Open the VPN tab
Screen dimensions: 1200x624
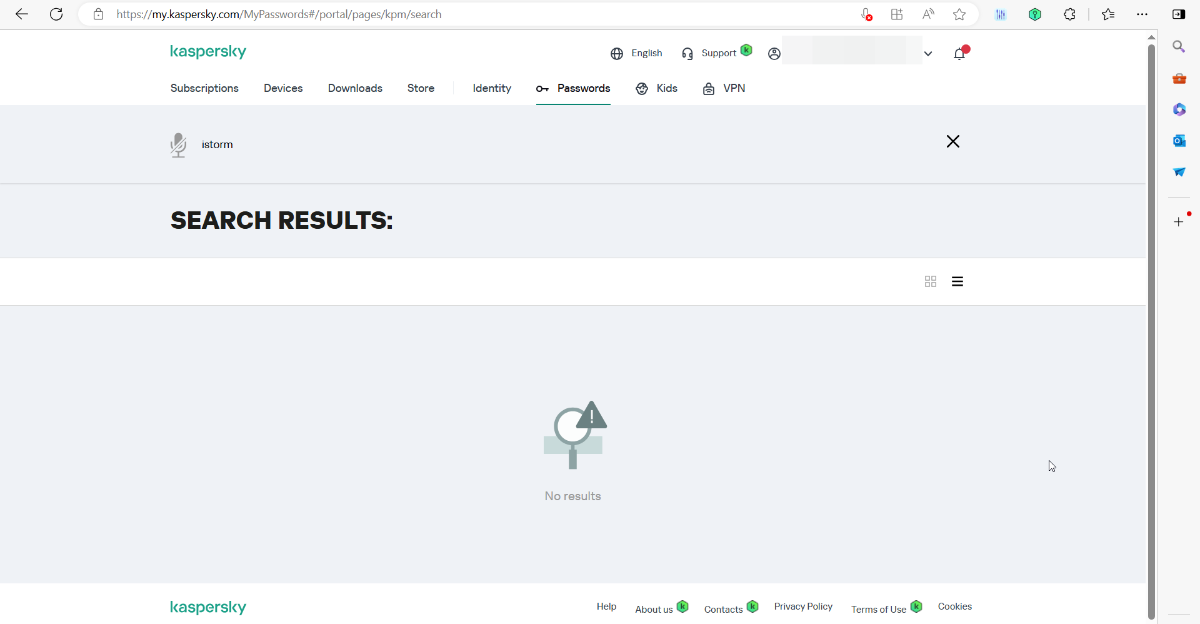point(724,88)
